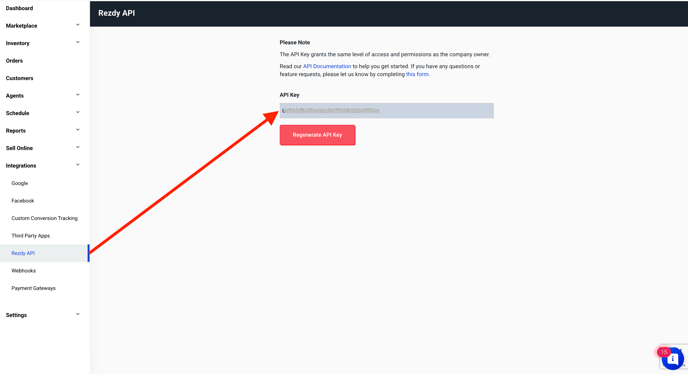Image resolution: width=688 pixels, height=374 pixels.
Task: Select Webhooks under Integrations
Action: [x=23, y=271]
